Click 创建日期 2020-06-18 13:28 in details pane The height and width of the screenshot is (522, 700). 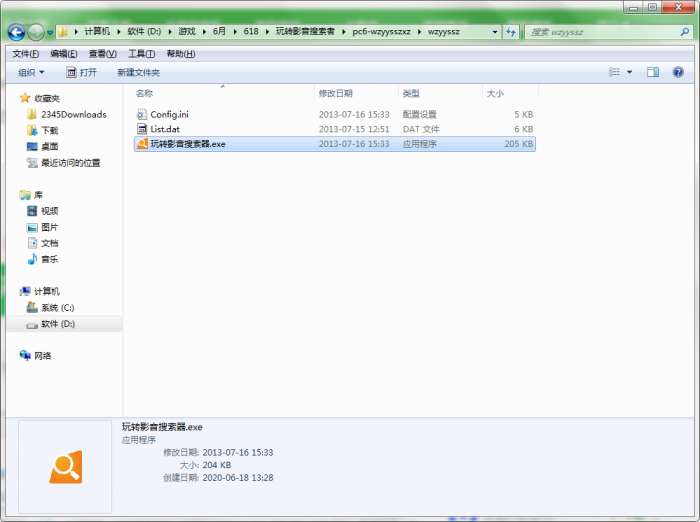(x=218, y=478)
